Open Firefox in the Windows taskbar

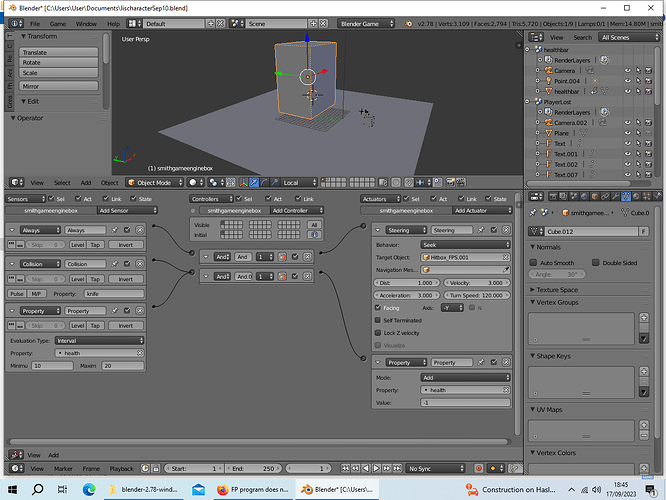[x=253, y=489]
